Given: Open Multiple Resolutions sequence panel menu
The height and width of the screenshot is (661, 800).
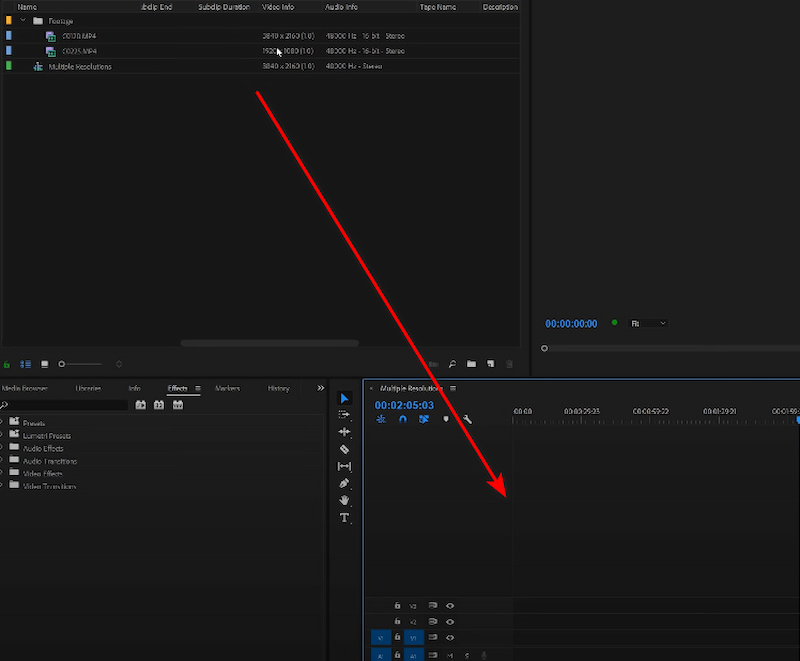Looking at the screenshot, I should 453,389.
